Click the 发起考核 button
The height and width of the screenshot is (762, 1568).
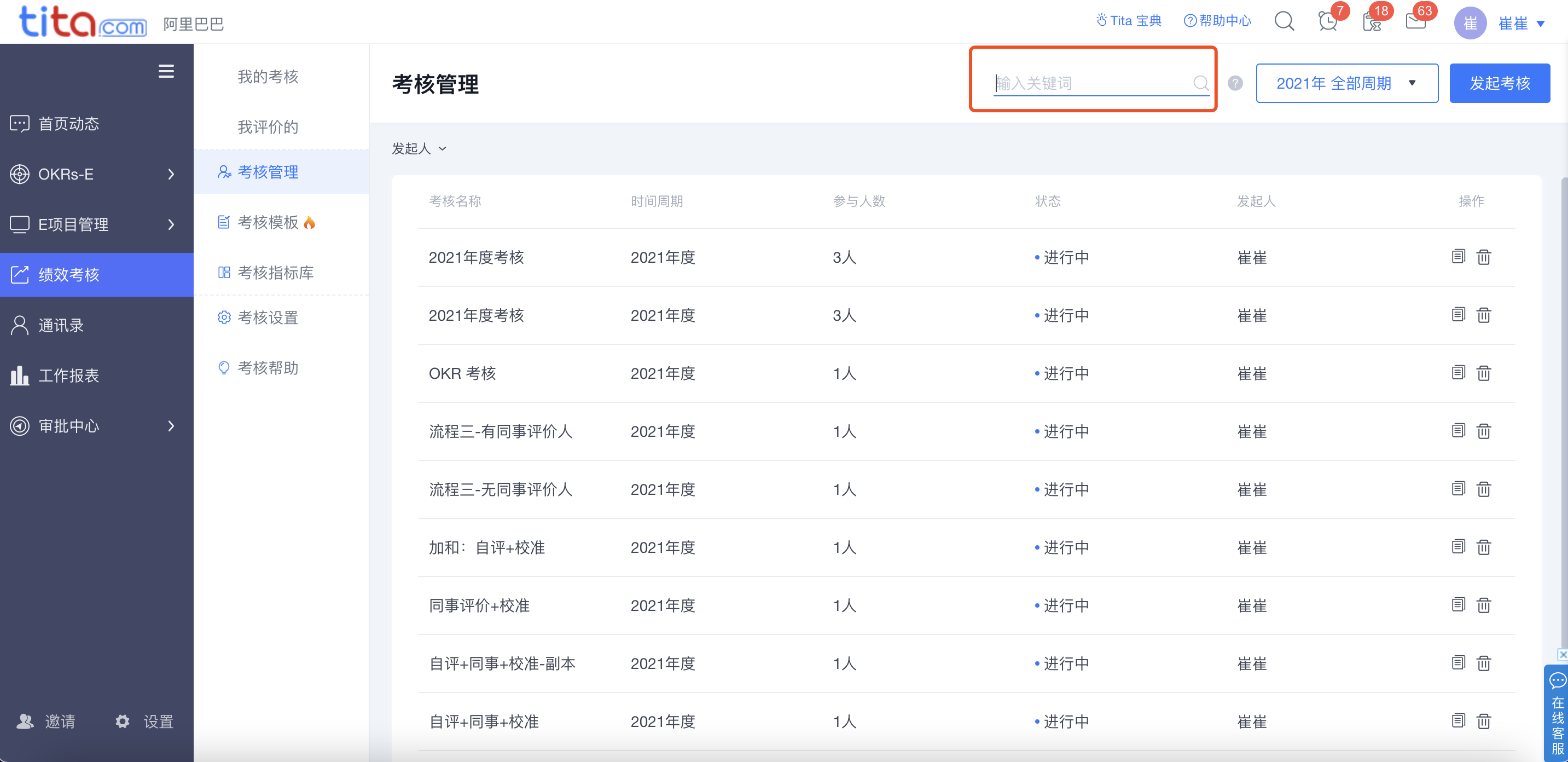(1499, 83)
